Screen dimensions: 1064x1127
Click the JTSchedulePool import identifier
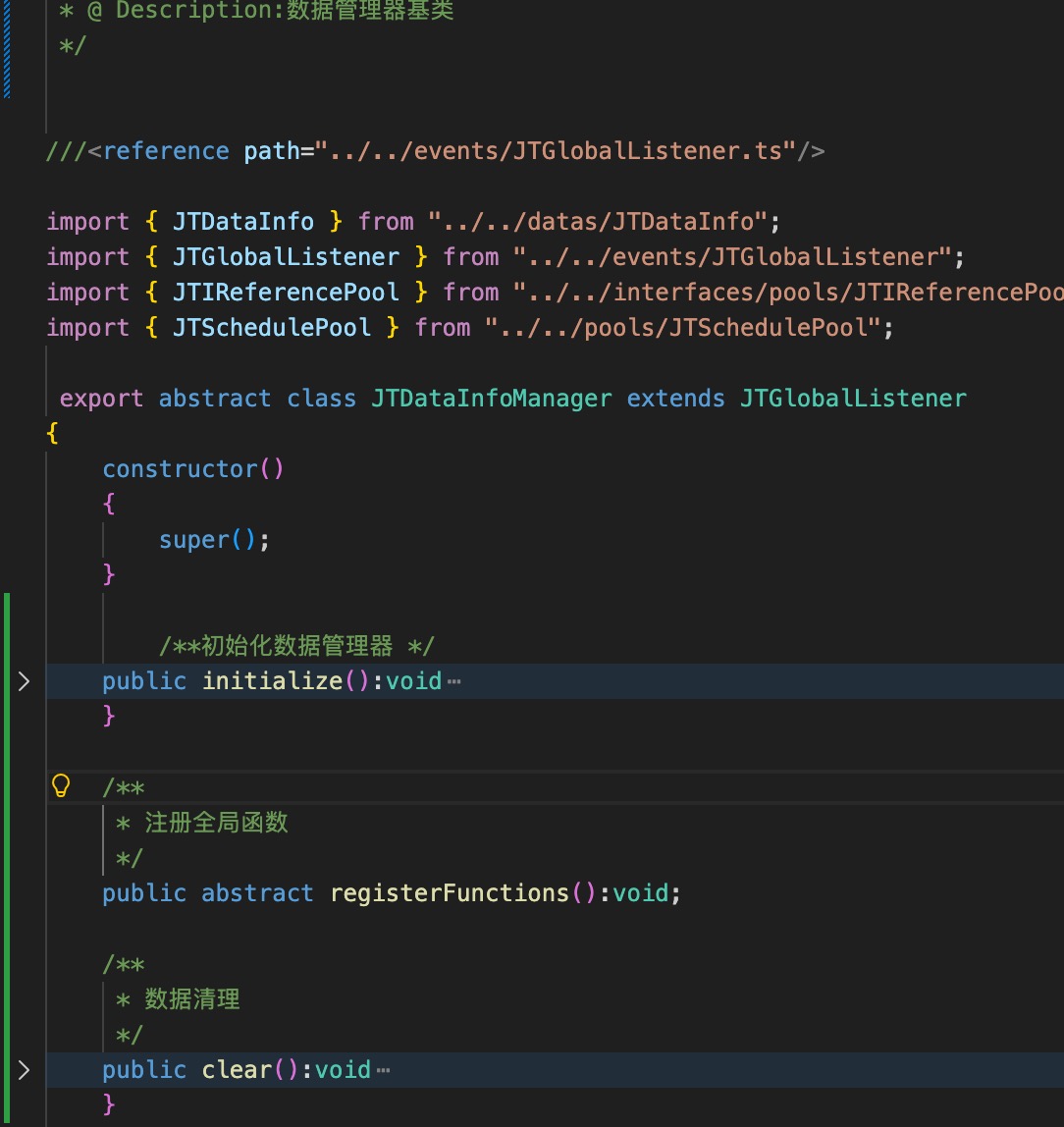[272, 328]
